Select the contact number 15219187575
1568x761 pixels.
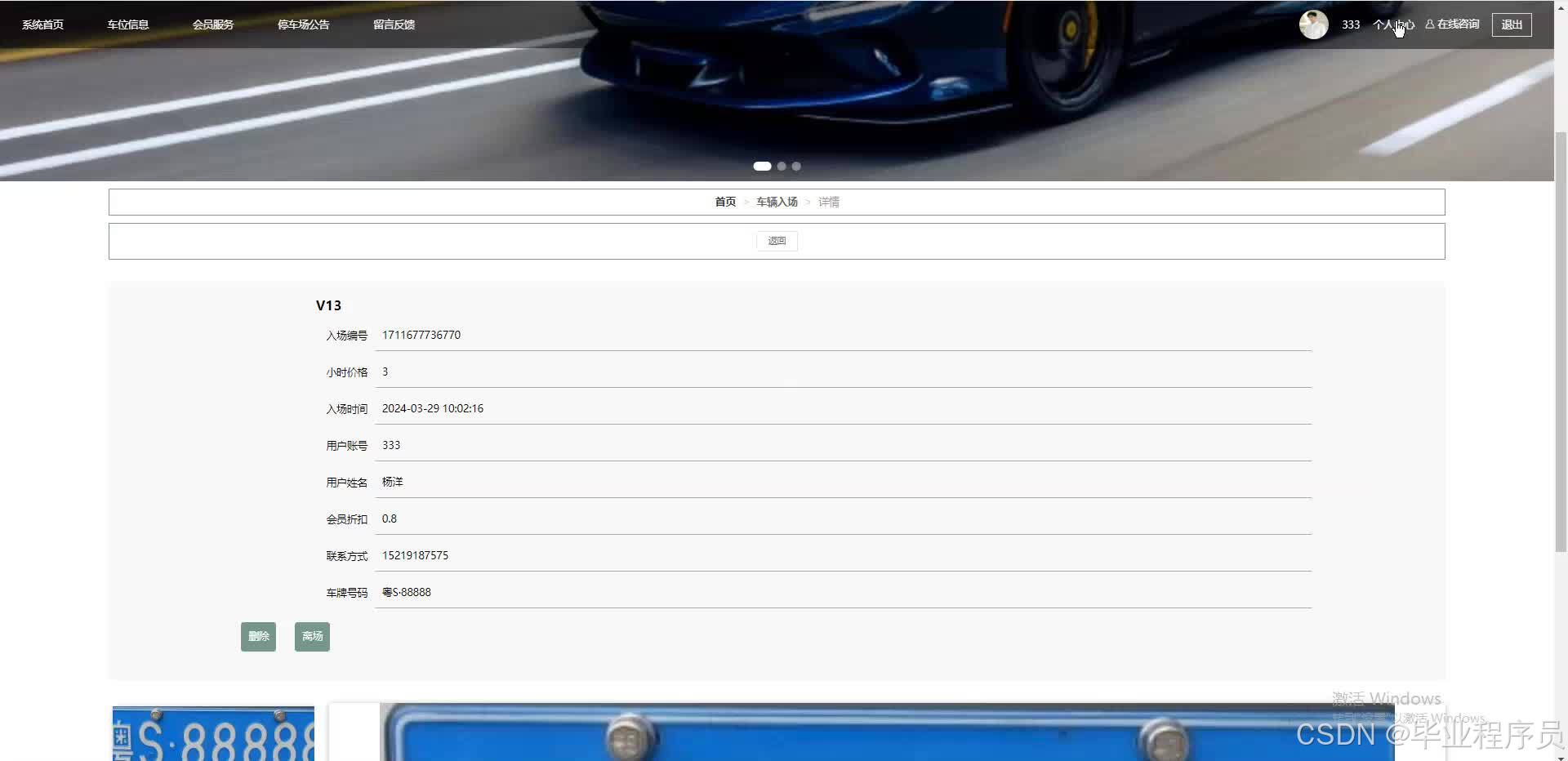coord(415,555)
